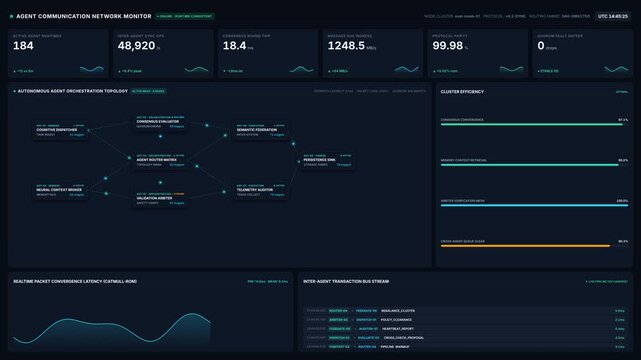The width and height of the screenshot is (641, 360).
Task: Click the UTC 14:45:25 clock badge
Action: (612, 16)
